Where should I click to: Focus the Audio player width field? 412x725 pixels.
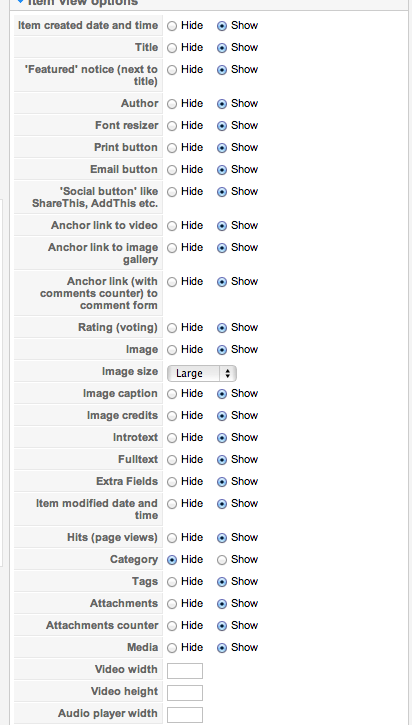pos(185,715)
